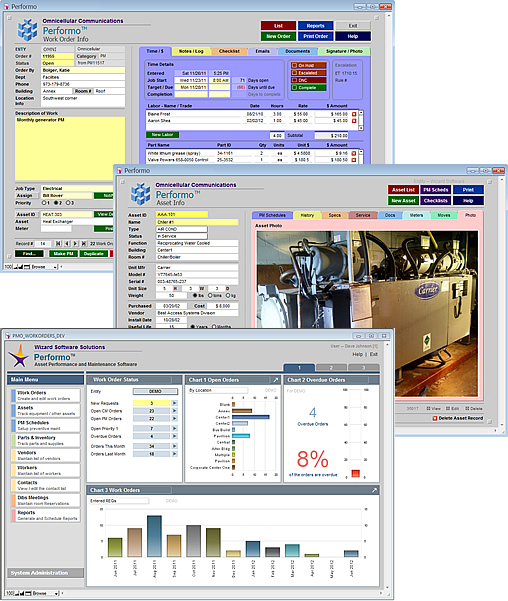Click the New Labor button
The image size is (508, 601).
click(x=162, y=135)
